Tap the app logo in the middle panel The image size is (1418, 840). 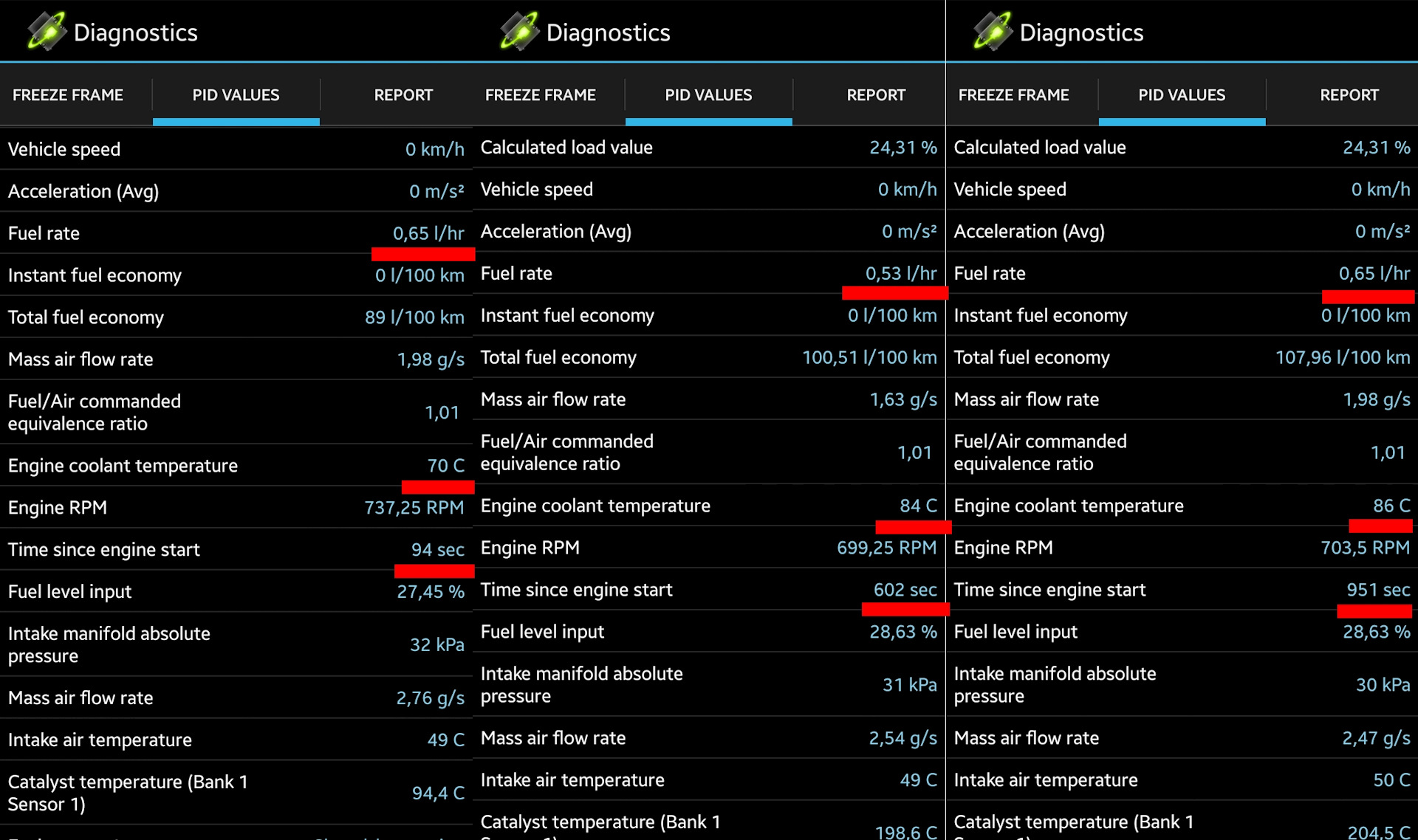coord(520,31)
